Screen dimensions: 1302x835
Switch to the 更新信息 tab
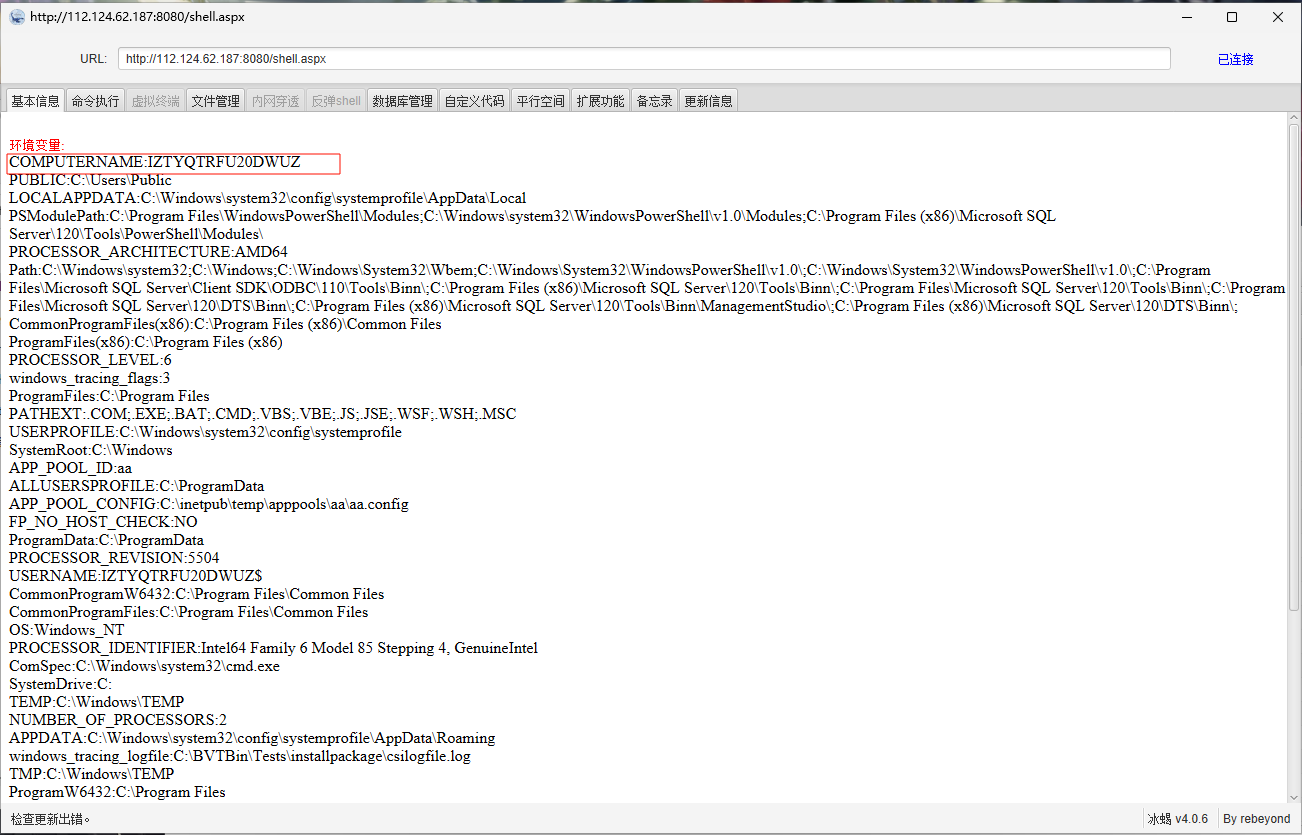708,101
